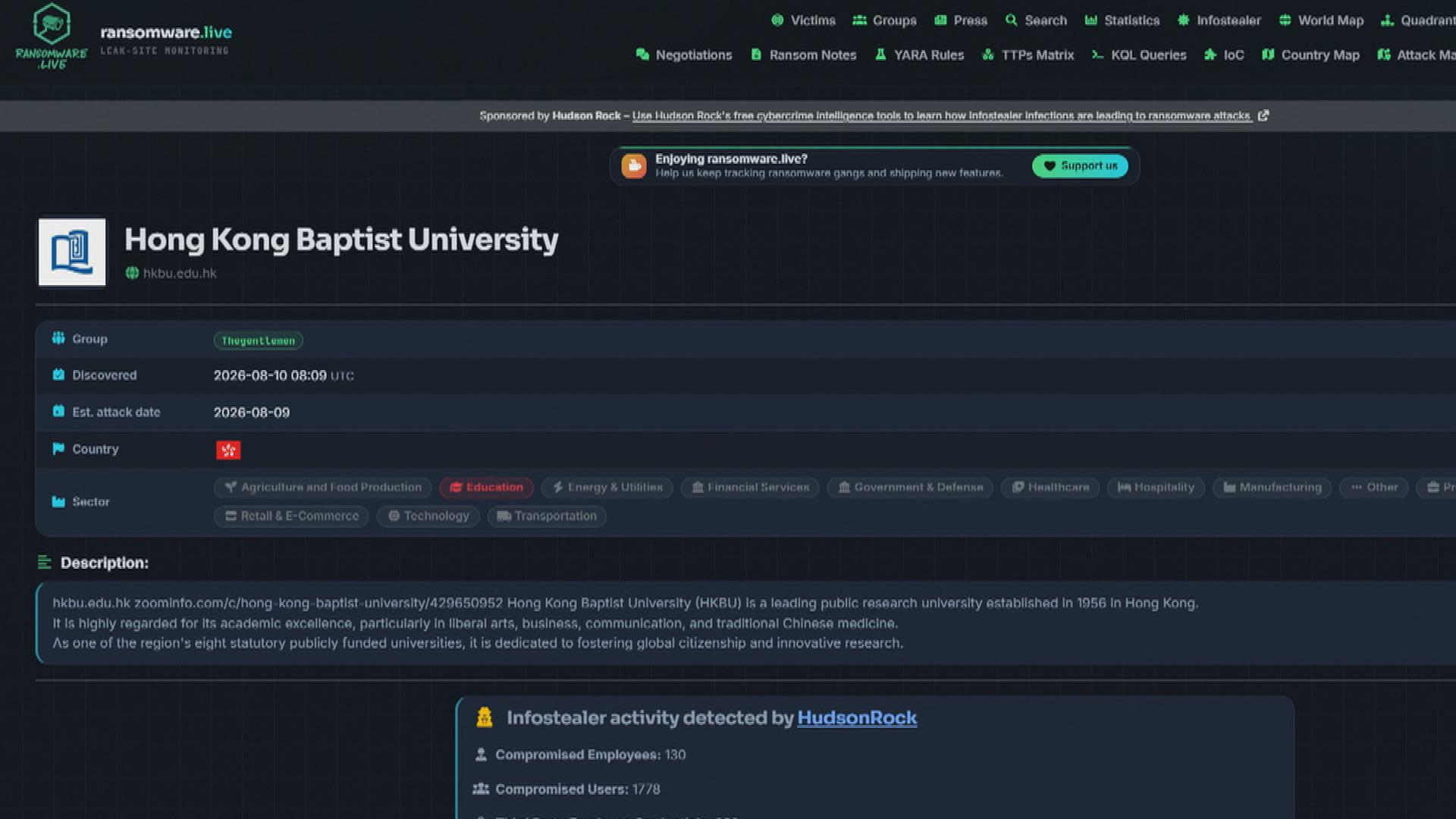Go to Ransom Notes
Screen dimensions: 1456x819
[803, 55]
